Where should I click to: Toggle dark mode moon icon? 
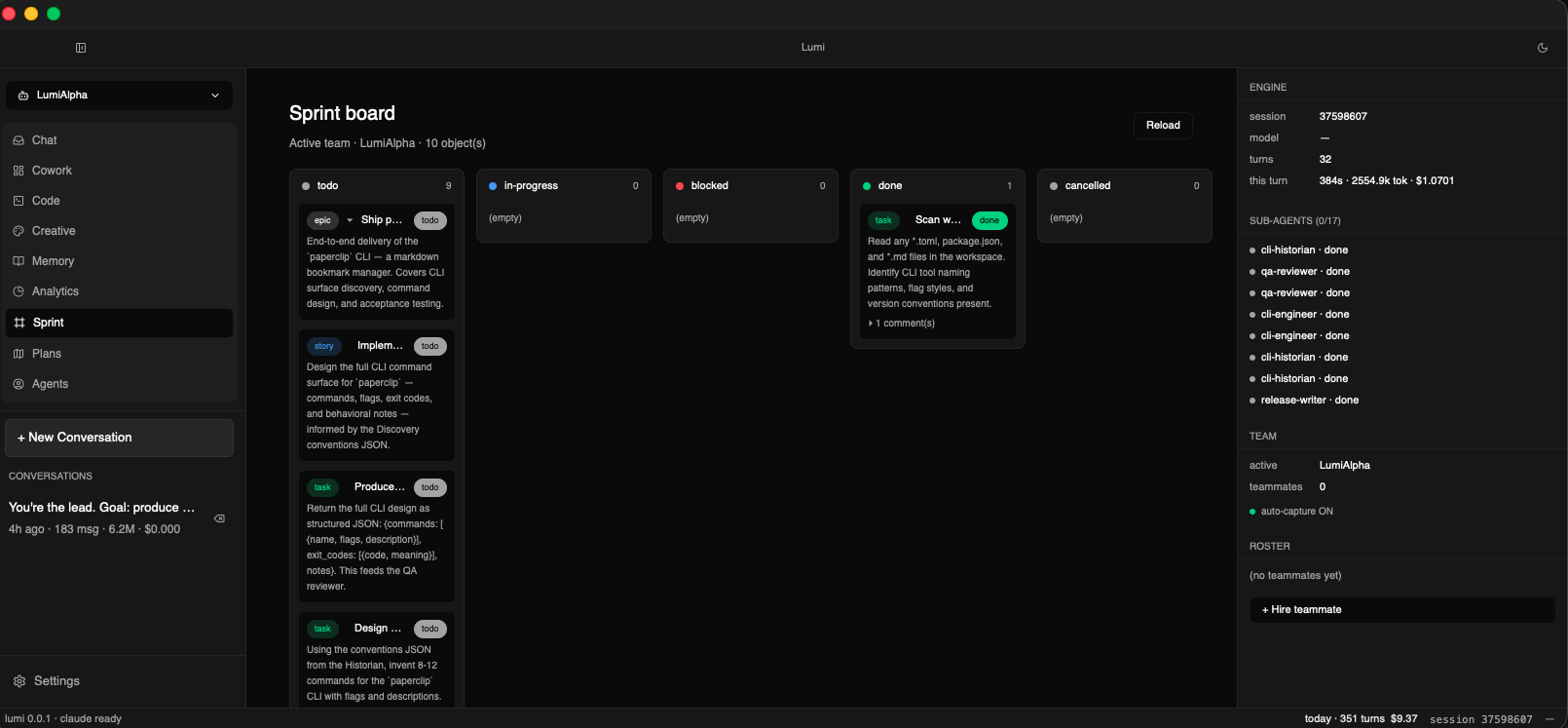tap(1543, 48)
